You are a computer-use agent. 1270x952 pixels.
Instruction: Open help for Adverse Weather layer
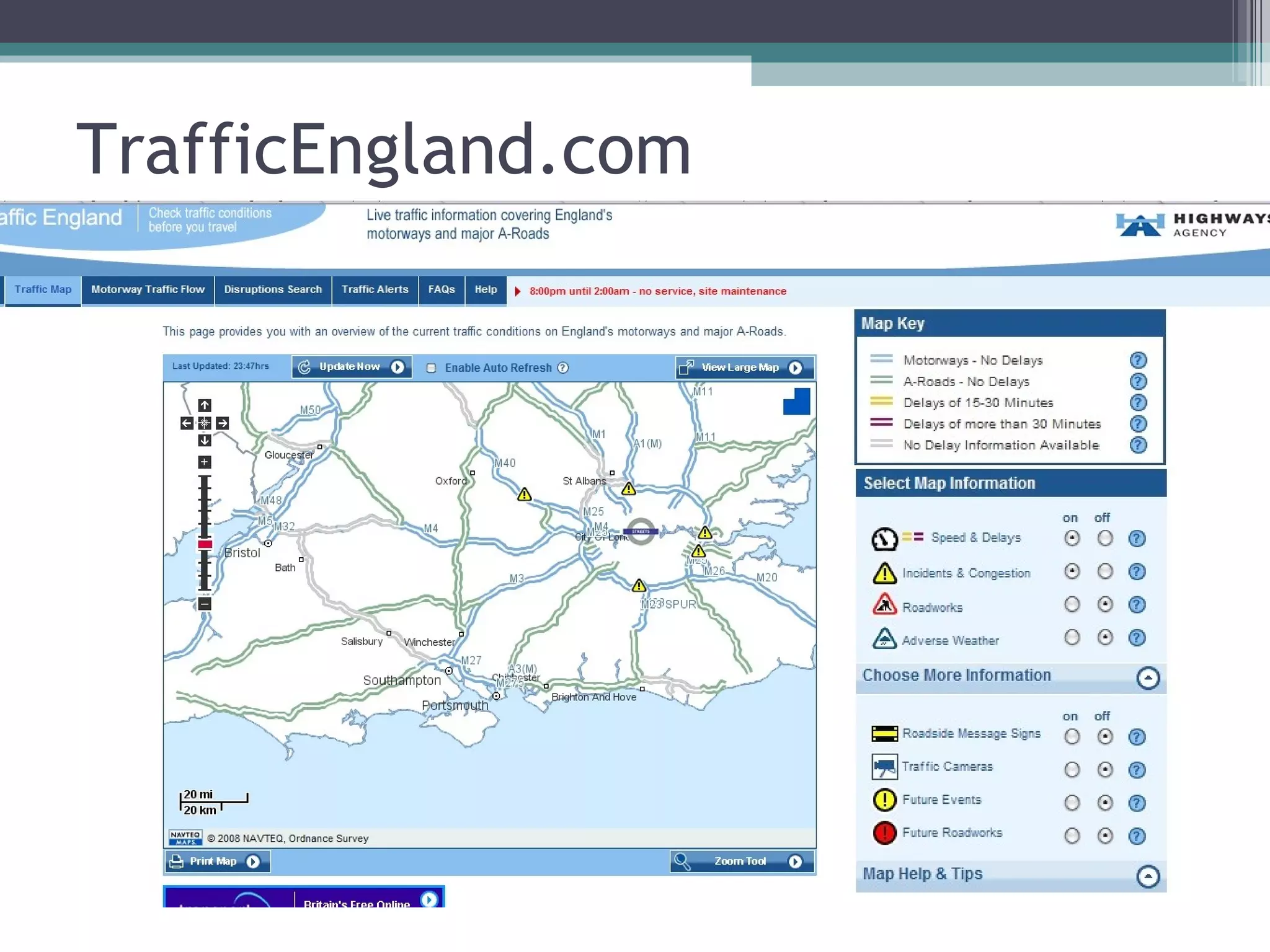pyautogui.click(x=1137, y=638)
